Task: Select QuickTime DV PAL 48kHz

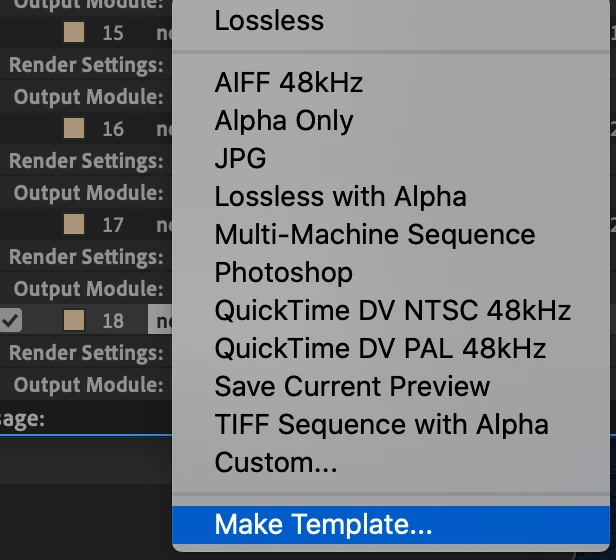Action: click(380, 349)
